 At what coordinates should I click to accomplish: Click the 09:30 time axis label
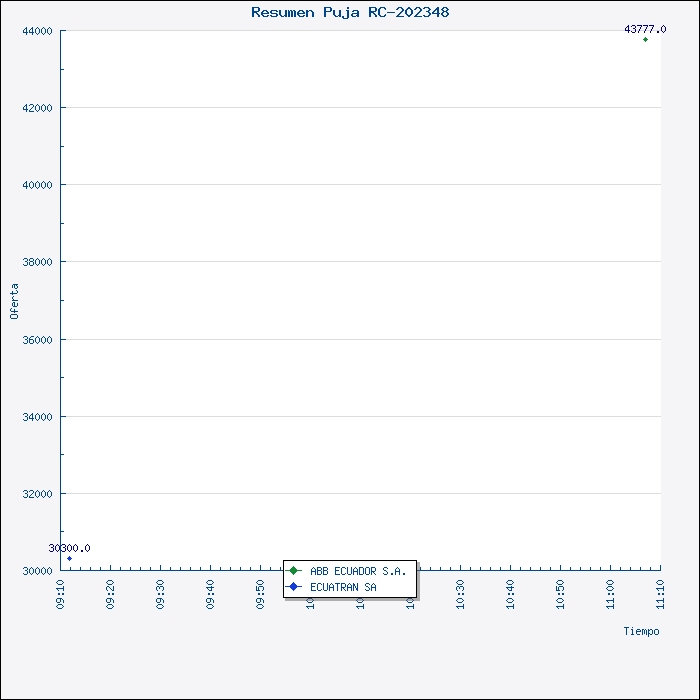click(x=161, y=594)
